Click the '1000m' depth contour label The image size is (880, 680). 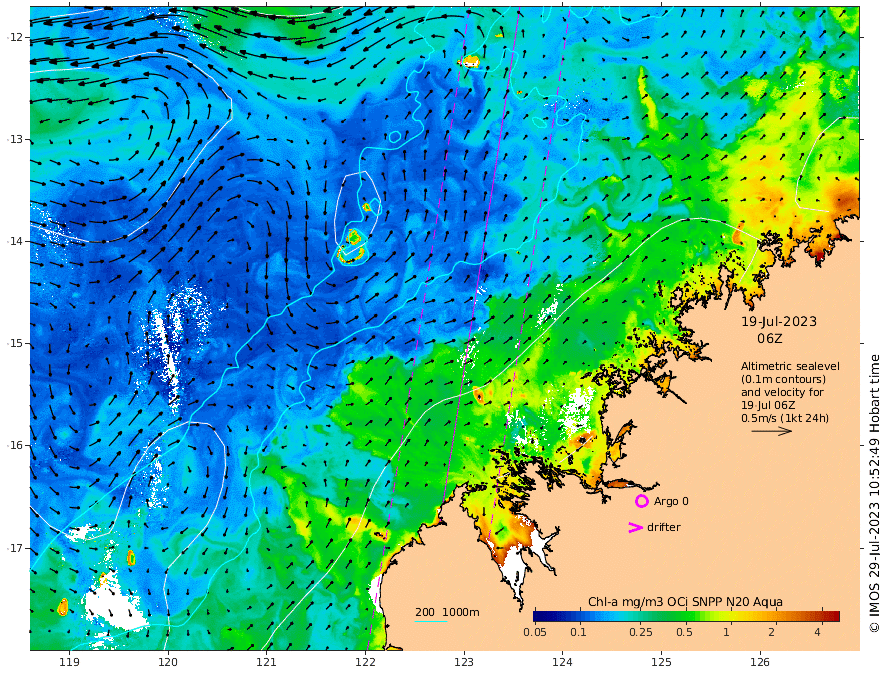461,612
